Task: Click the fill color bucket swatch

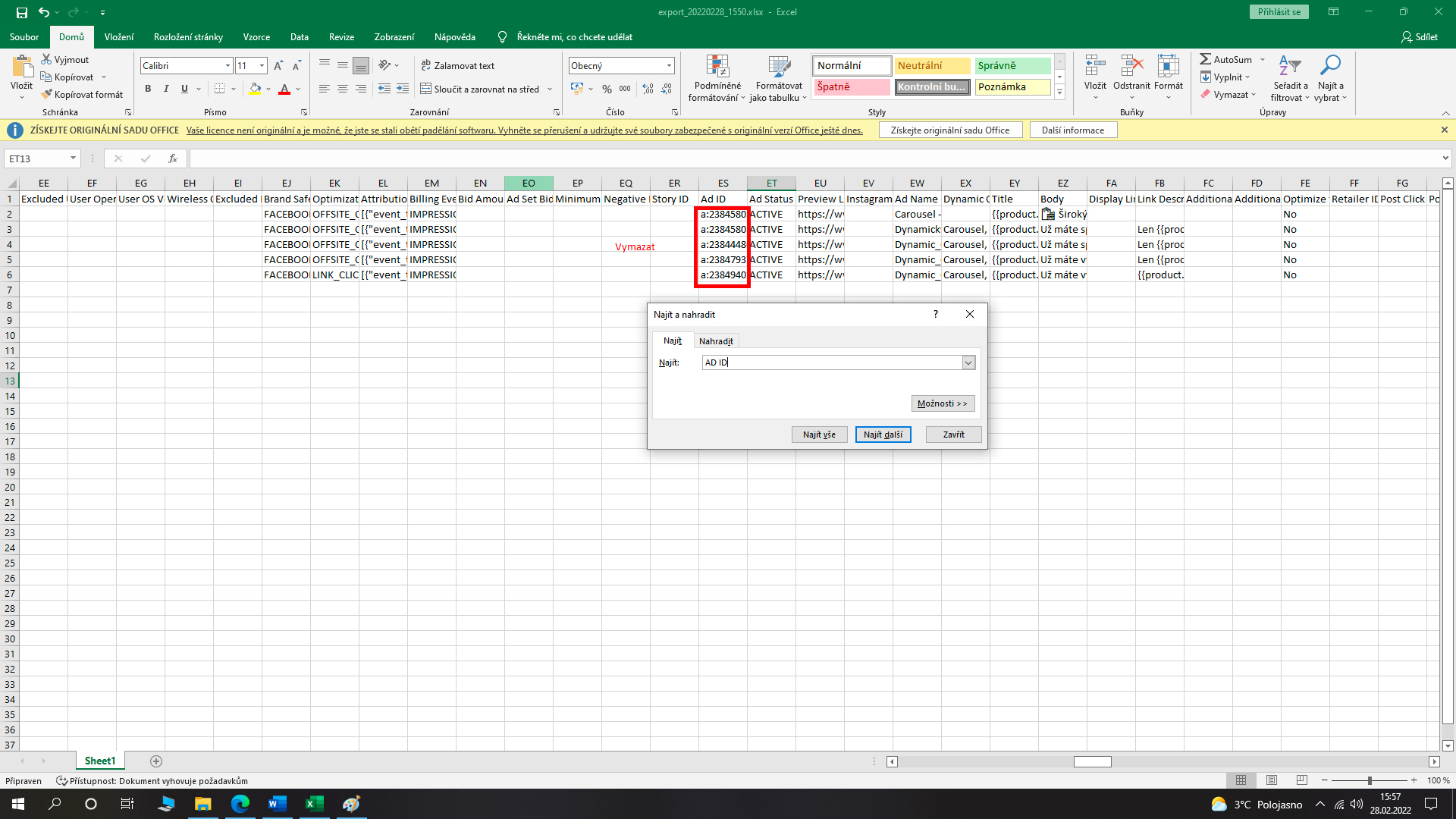Action: (x=256, y=89)
